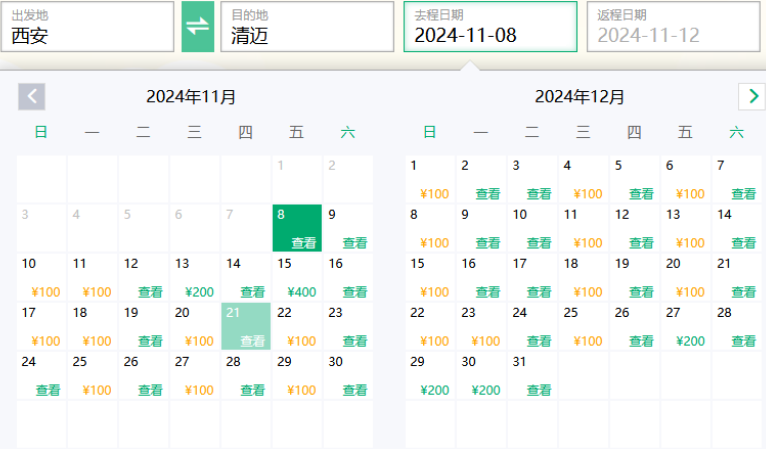Select December 1 priced ¥100

[432, 180]
